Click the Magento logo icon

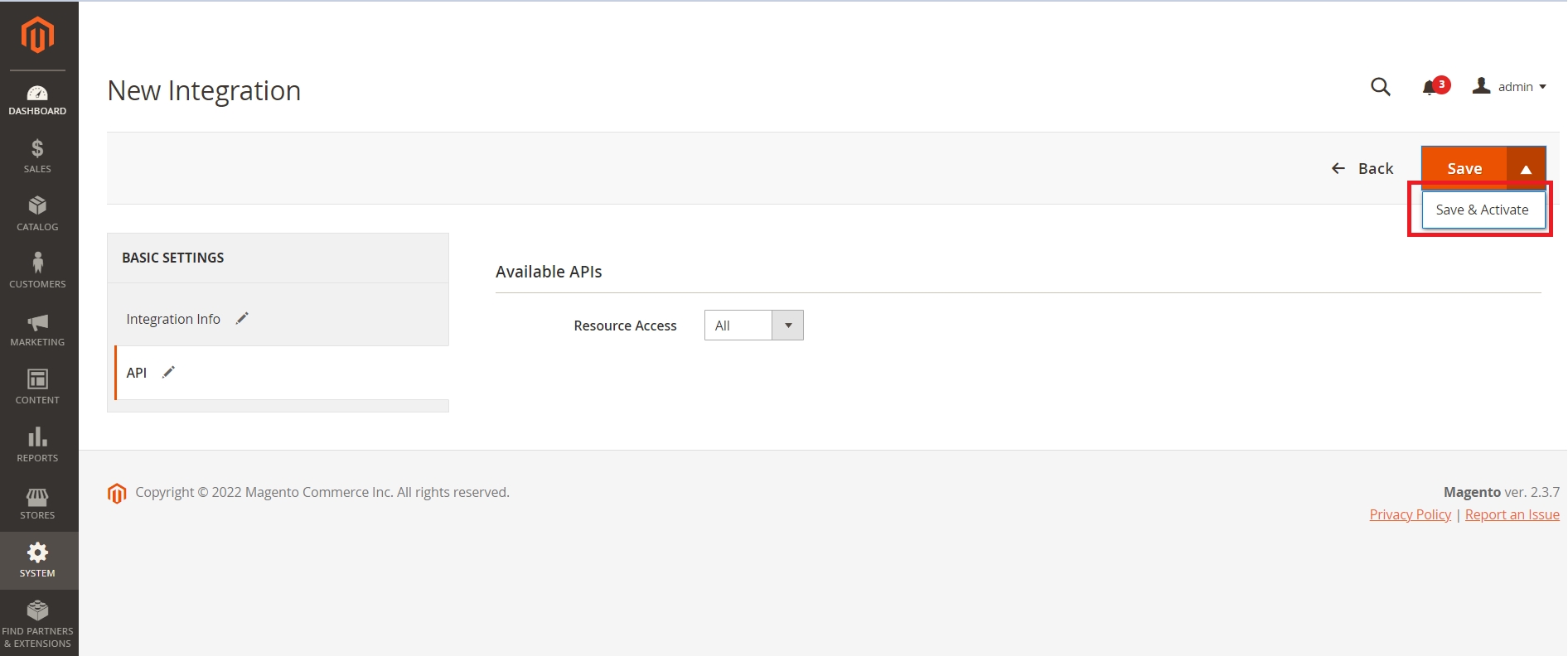37,36
